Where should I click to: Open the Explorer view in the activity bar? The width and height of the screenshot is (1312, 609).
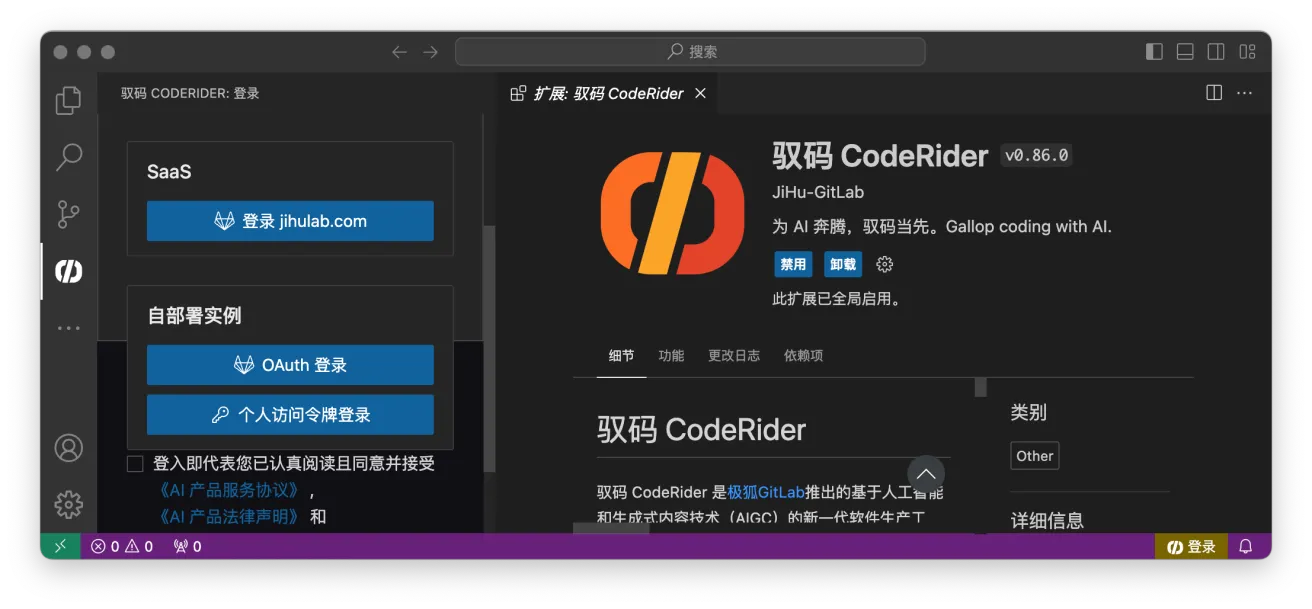point(68,99)
